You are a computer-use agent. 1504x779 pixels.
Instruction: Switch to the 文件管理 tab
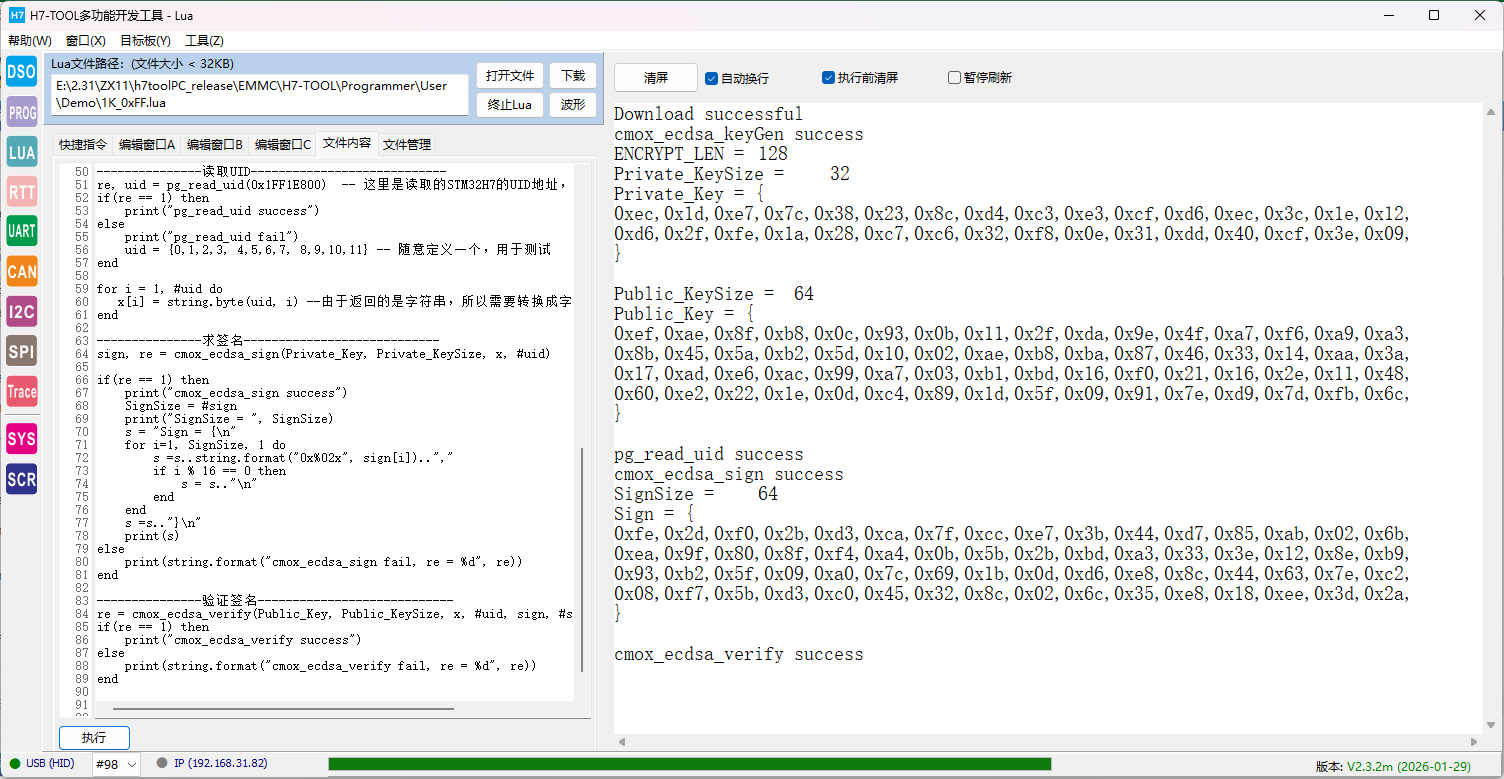(407, 144)
